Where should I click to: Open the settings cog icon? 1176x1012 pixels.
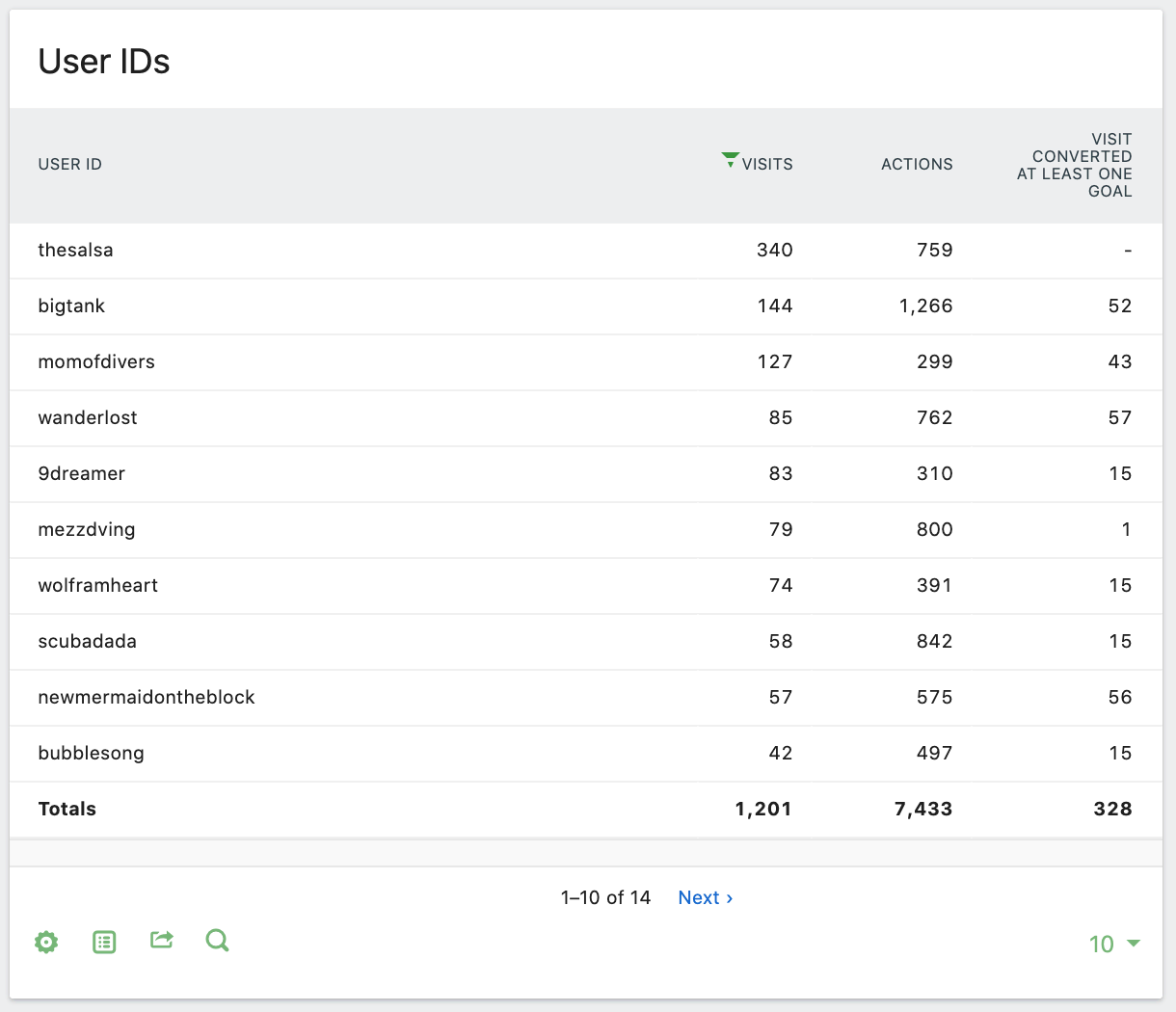[x=46, y=943]
